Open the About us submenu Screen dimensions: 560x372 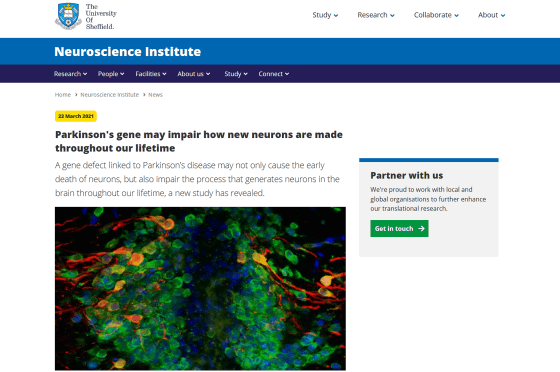194,74
